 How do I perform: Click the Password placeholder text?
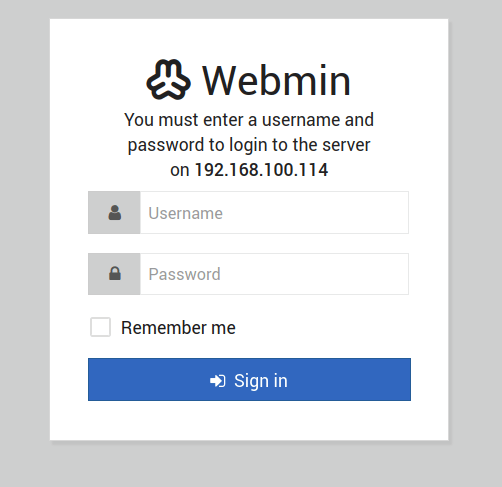coord(185,274)
